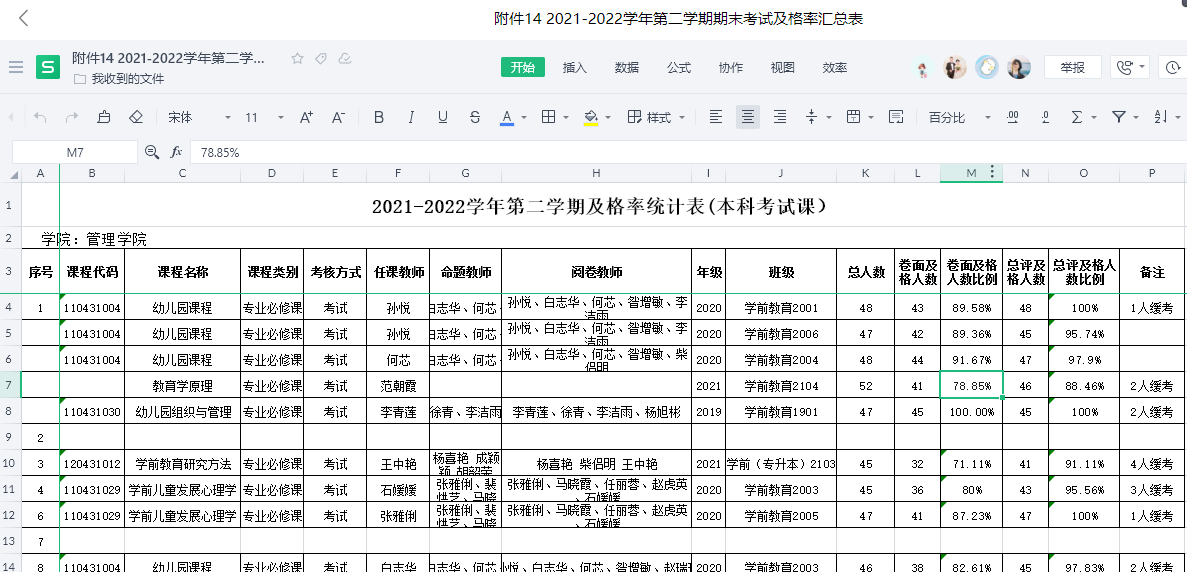Viewport: 1187px width, 572px height.
Task: Click the history clock icon
Action: tap(1175, 67)
